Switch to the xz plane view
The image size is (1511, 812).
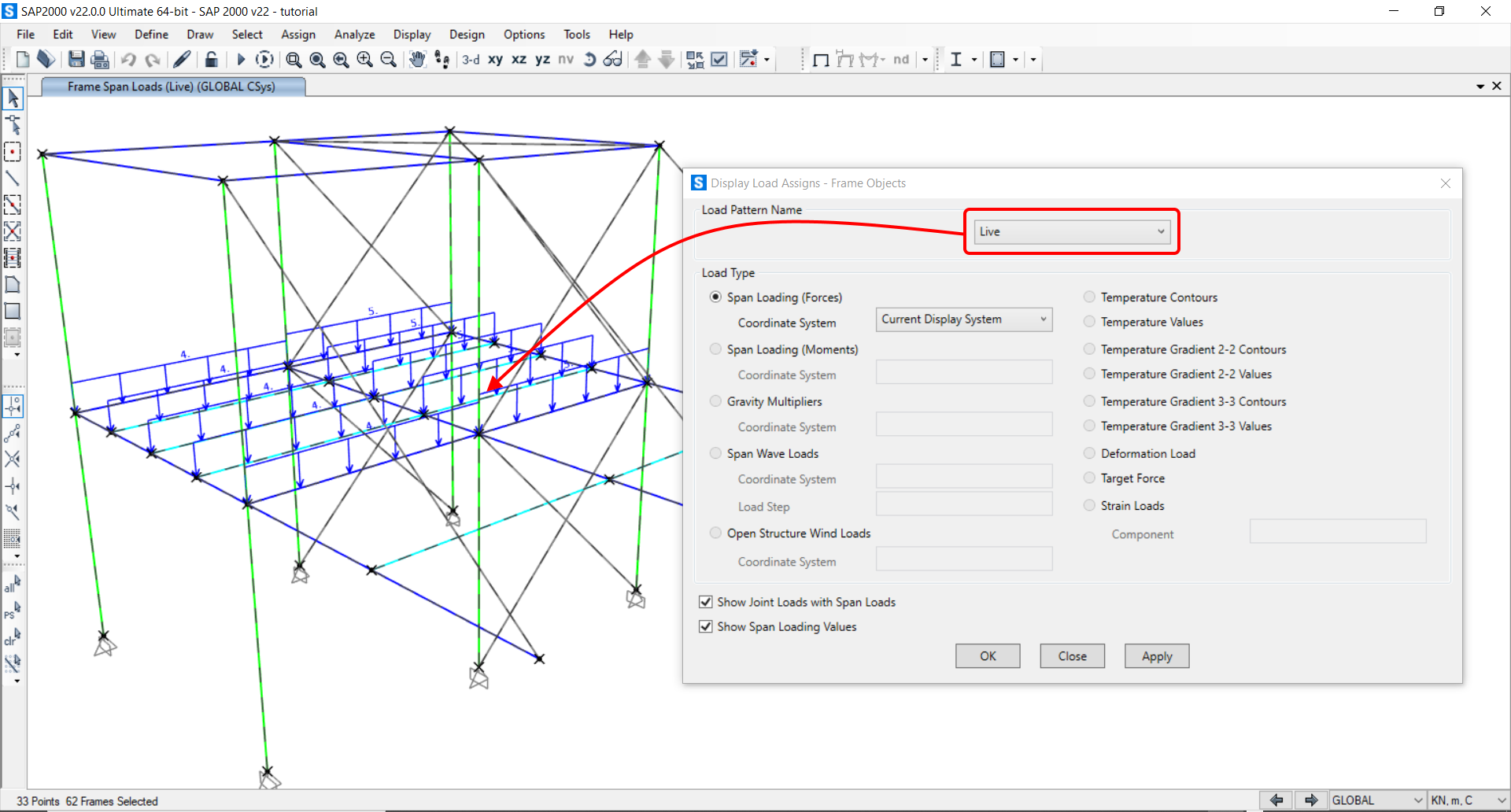[519, 60]
